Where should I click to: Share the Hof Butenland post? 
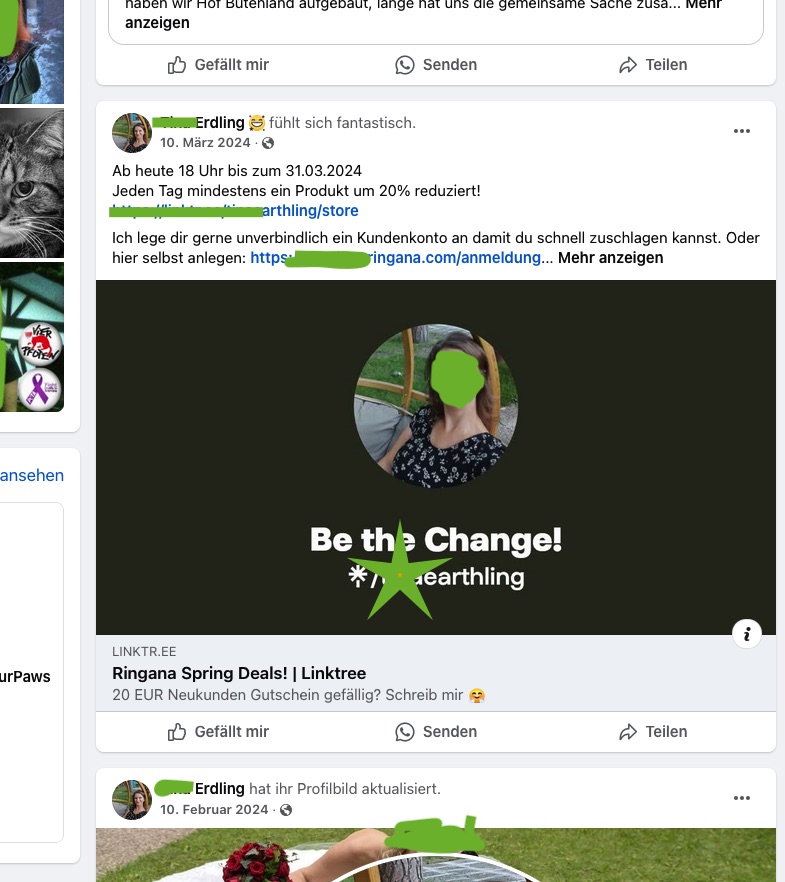[x=653, y=65]
